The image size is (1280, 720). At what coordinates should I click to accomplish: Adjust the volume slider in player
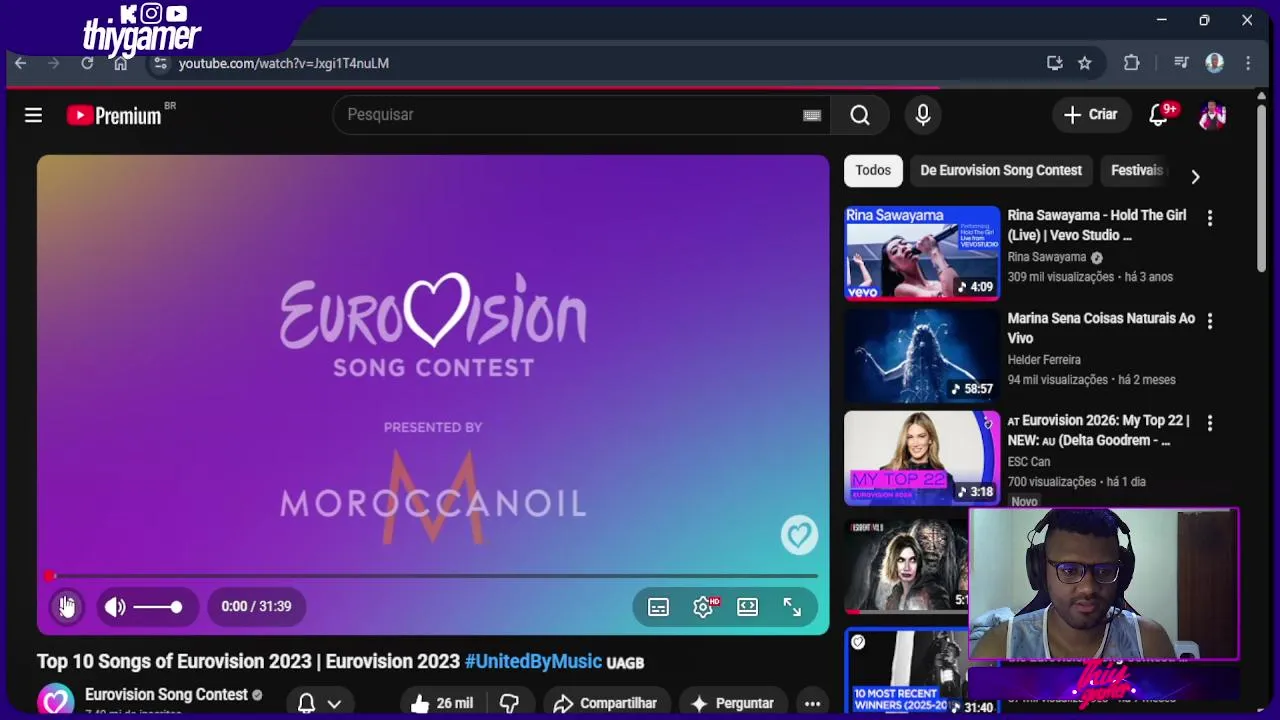pos(157,606)
